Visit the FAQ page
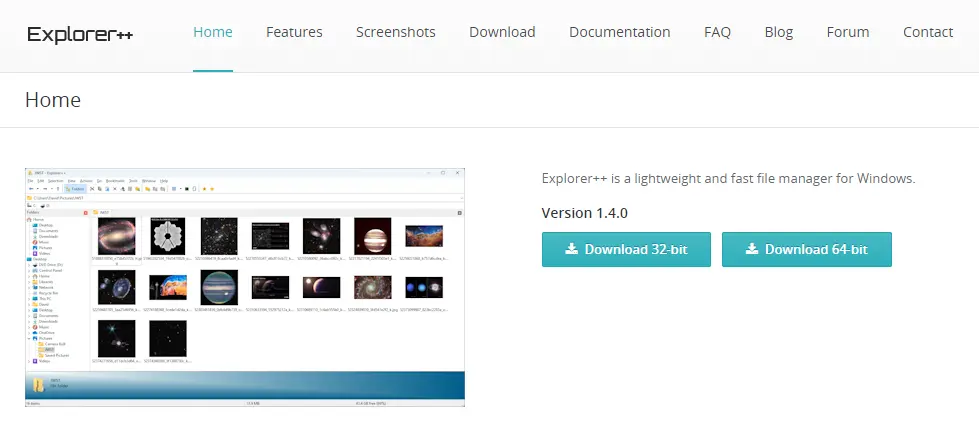The image size is (979, 425). pyautogui.click(x=717, y=32)
